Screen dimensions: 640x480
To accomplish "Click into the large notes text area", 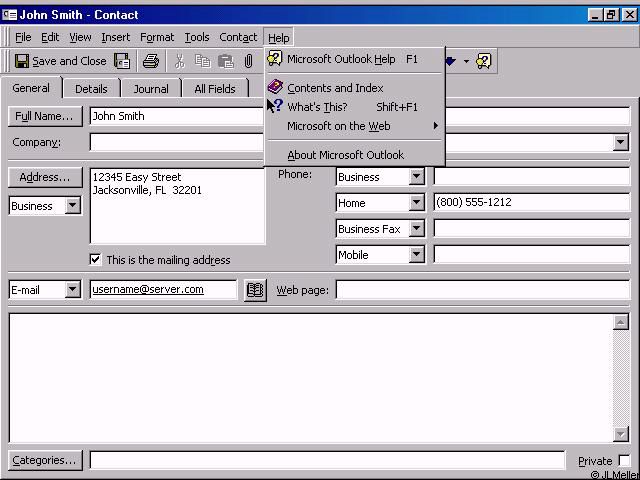I will 310,378.
